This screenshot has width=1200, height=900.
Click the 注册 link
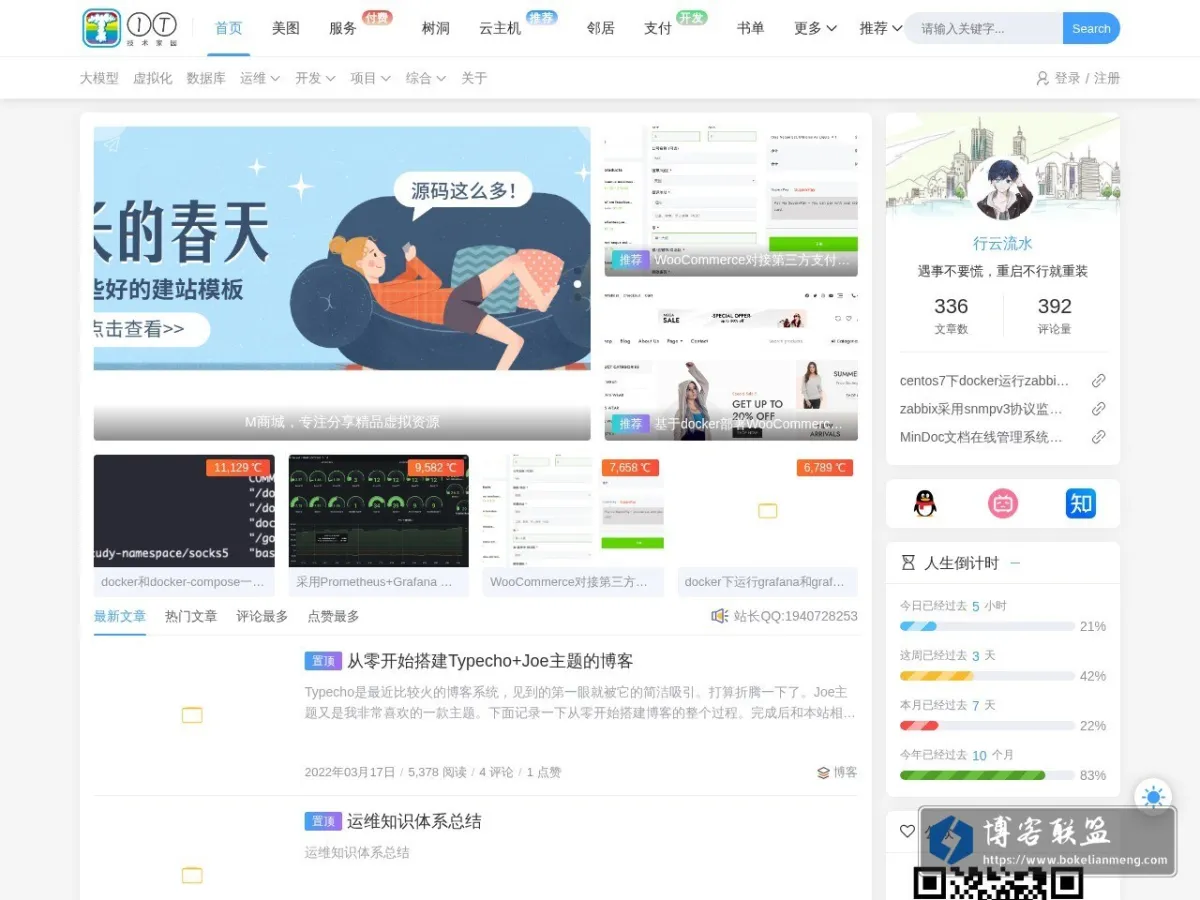click(x=1107, y=78)
